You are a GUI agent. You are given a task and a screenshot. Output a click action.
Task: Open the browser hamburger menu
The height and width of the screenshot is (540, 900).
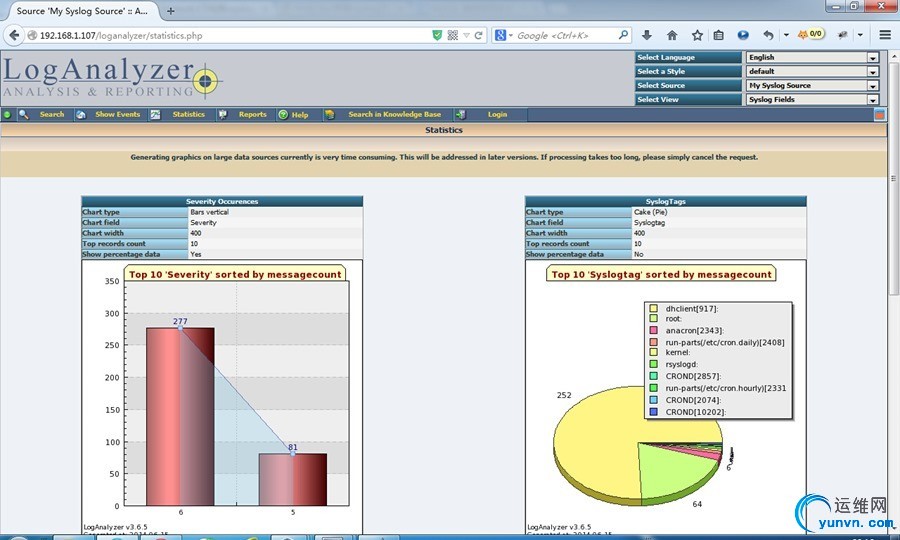click(885, 35)
